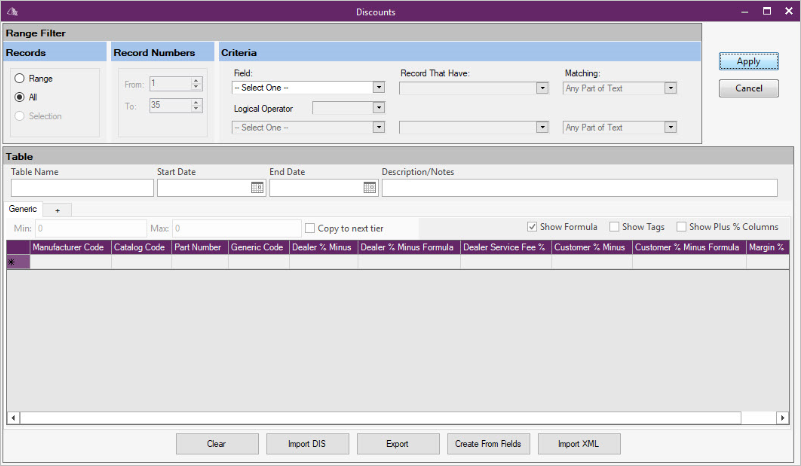Click the Cancel button

(x=749, y=88)
